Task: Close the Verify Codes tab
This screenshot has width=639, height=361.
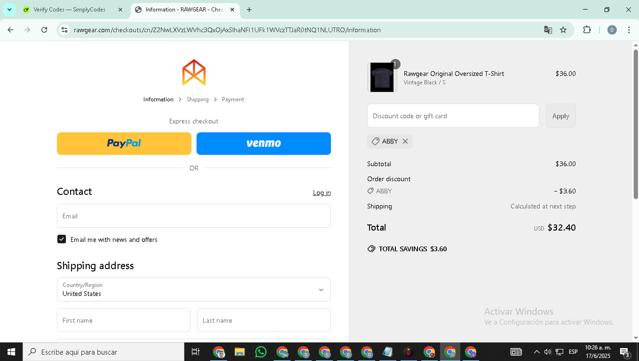Action: pos(120,9)
